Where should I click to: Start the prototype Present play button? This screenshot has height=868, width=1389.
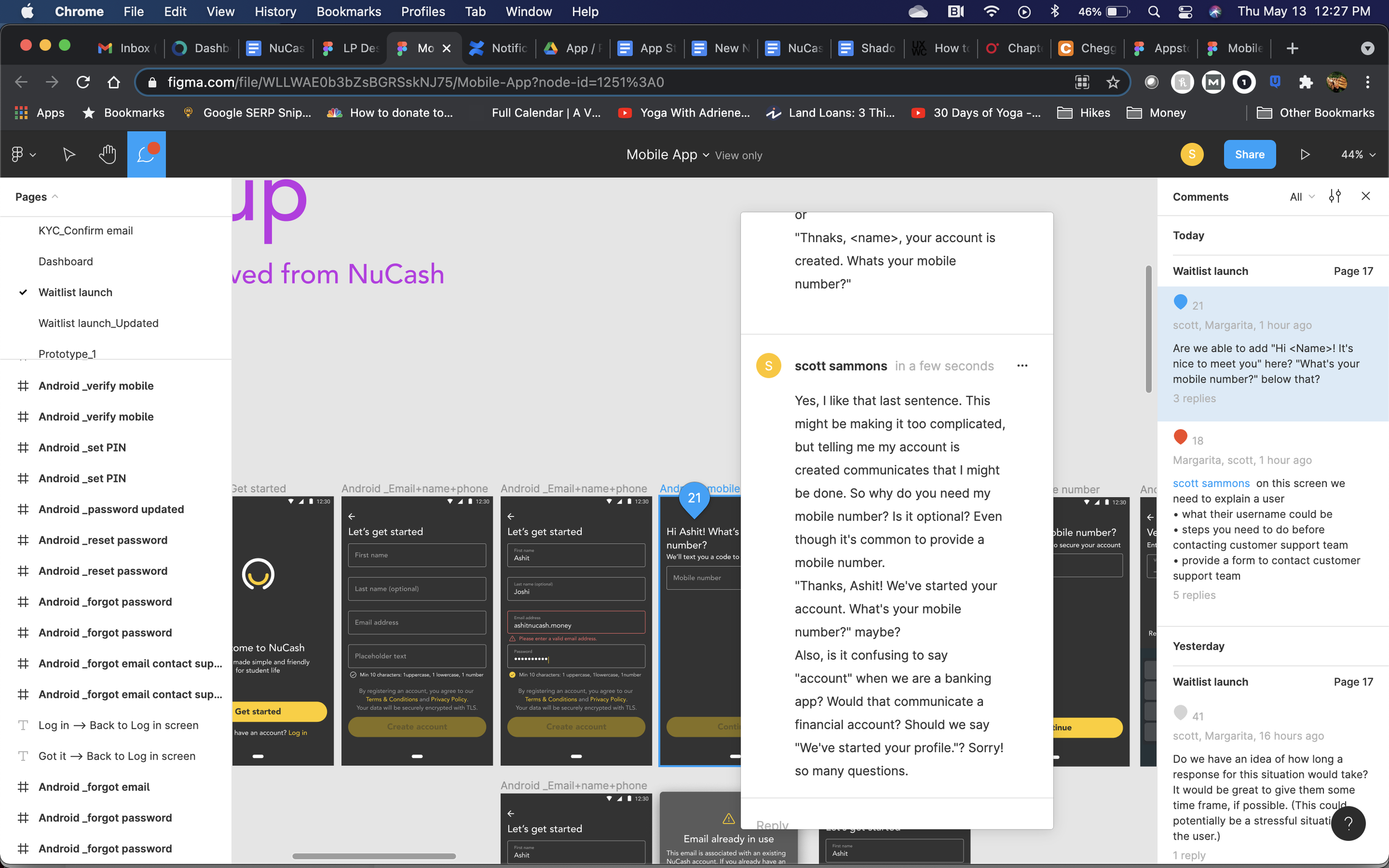(x=1305, y=154)
